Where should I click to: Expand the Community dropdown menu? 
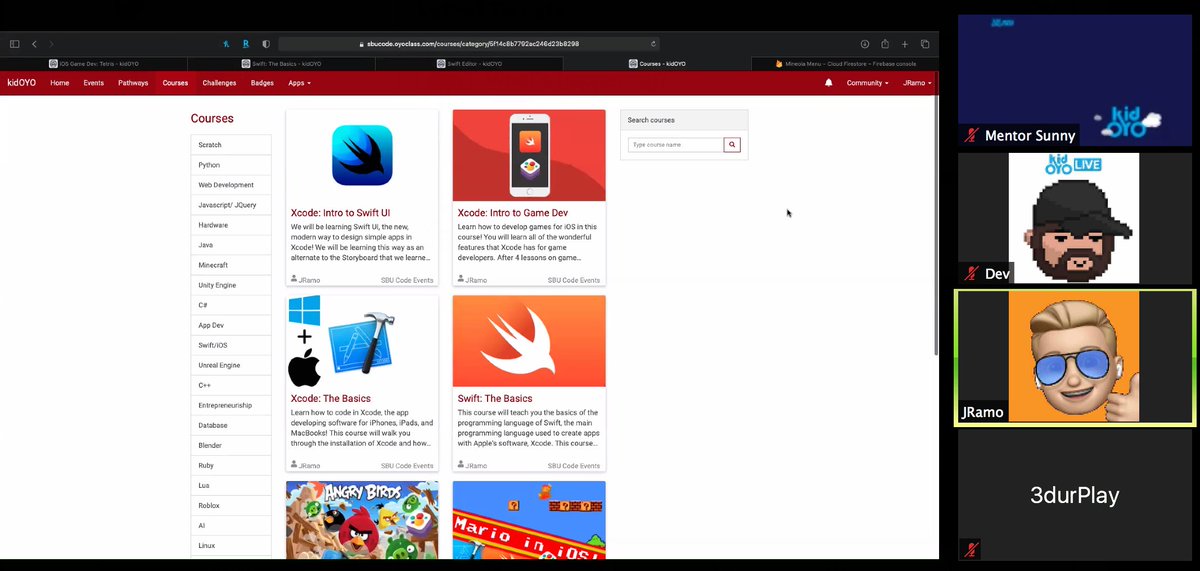point(867,83)
